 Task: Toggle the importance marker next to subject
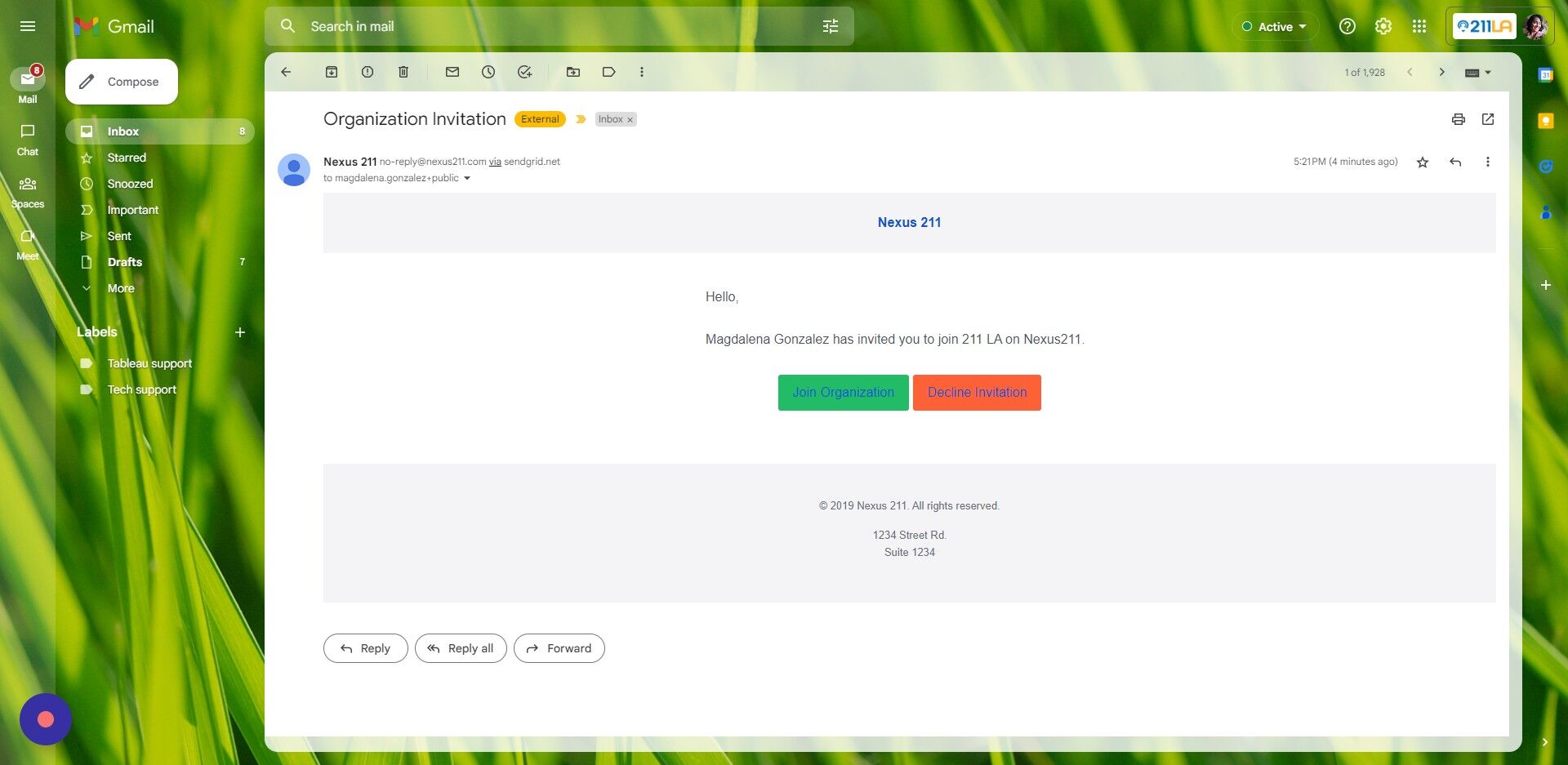click(581, 119)
